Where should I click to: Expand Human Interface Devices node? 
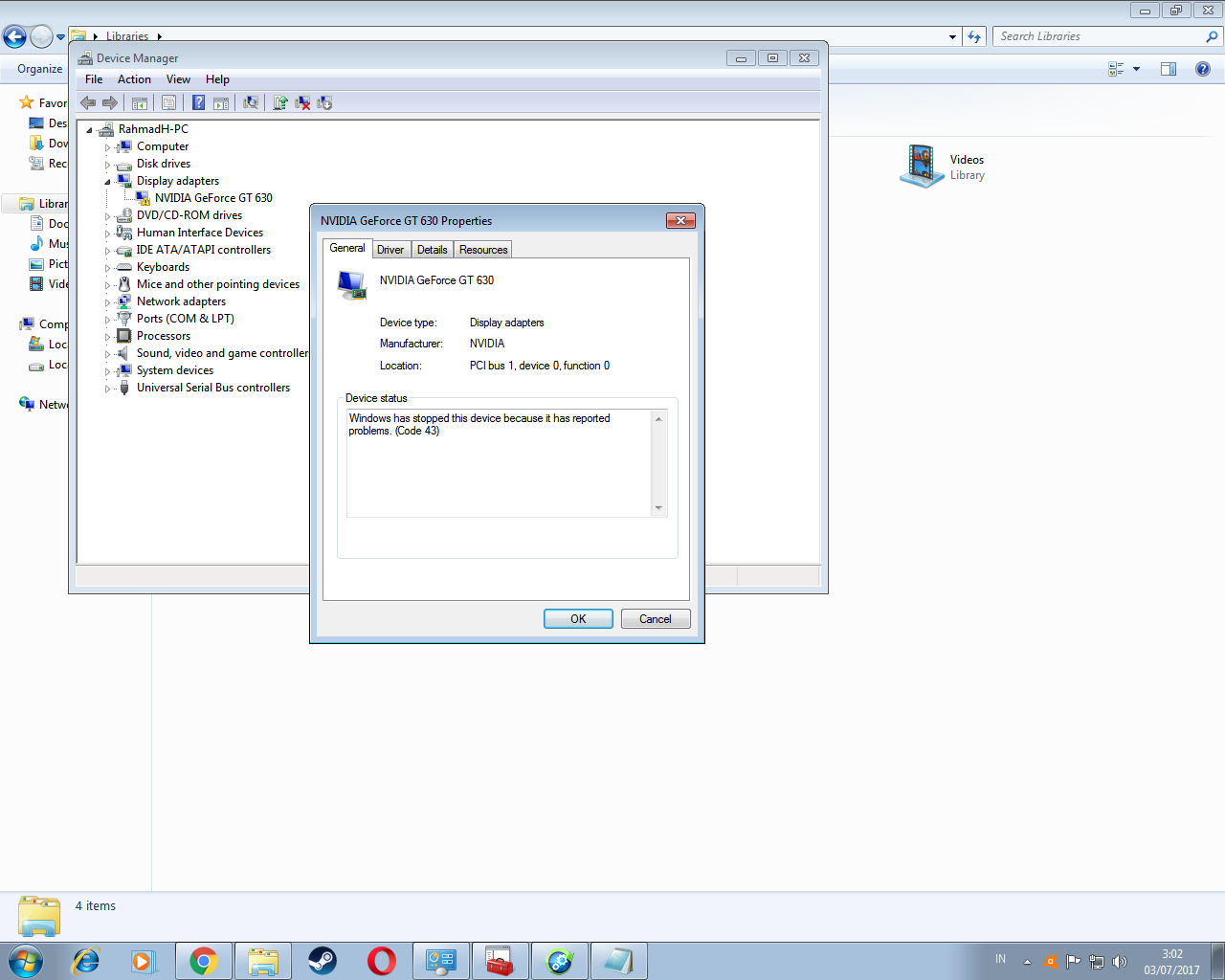[107, 234]
